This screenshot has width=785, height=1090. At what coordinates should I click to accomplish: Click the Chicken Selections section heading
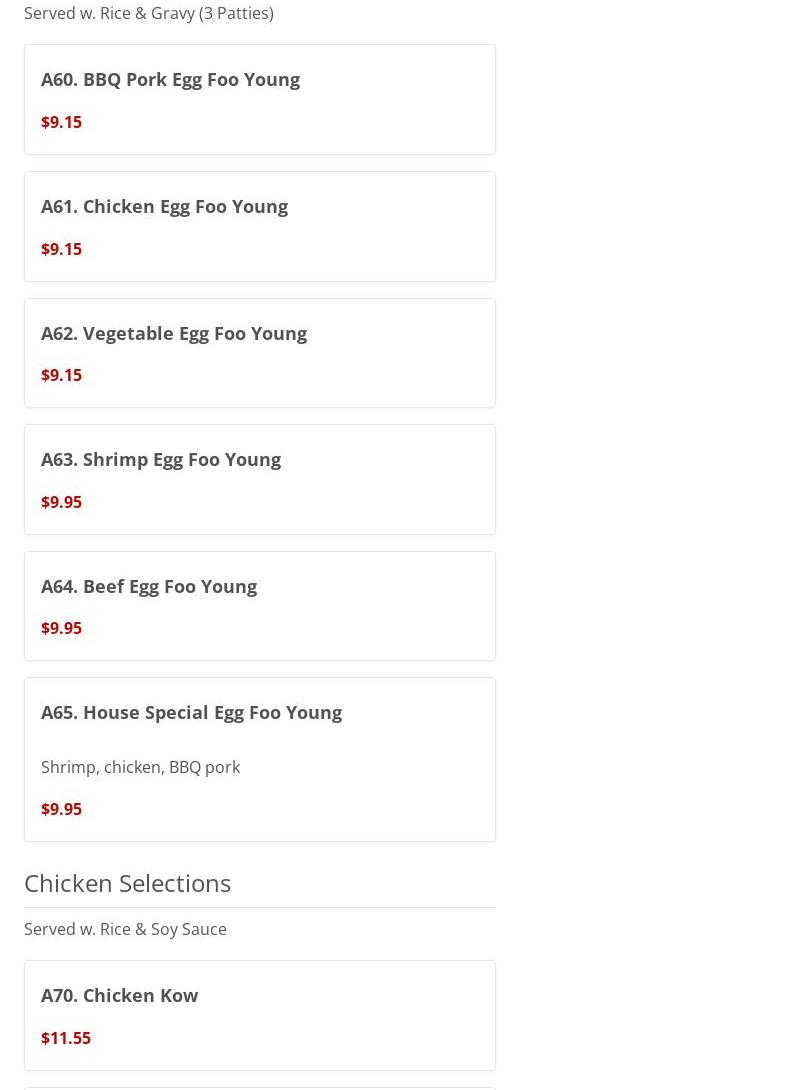click(x=127, y=882)
